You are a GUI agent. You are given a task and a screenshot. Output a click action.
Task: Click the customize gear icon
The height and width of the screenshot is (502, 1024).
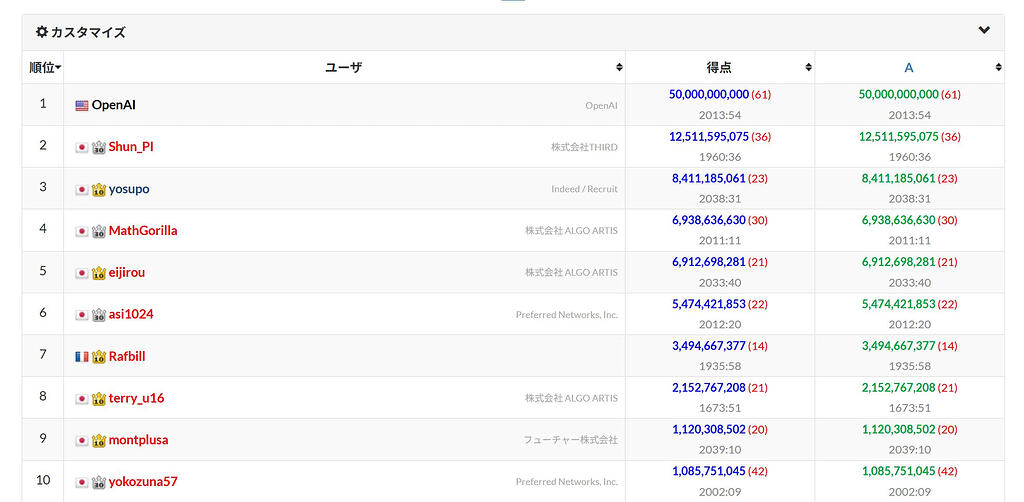42,32
